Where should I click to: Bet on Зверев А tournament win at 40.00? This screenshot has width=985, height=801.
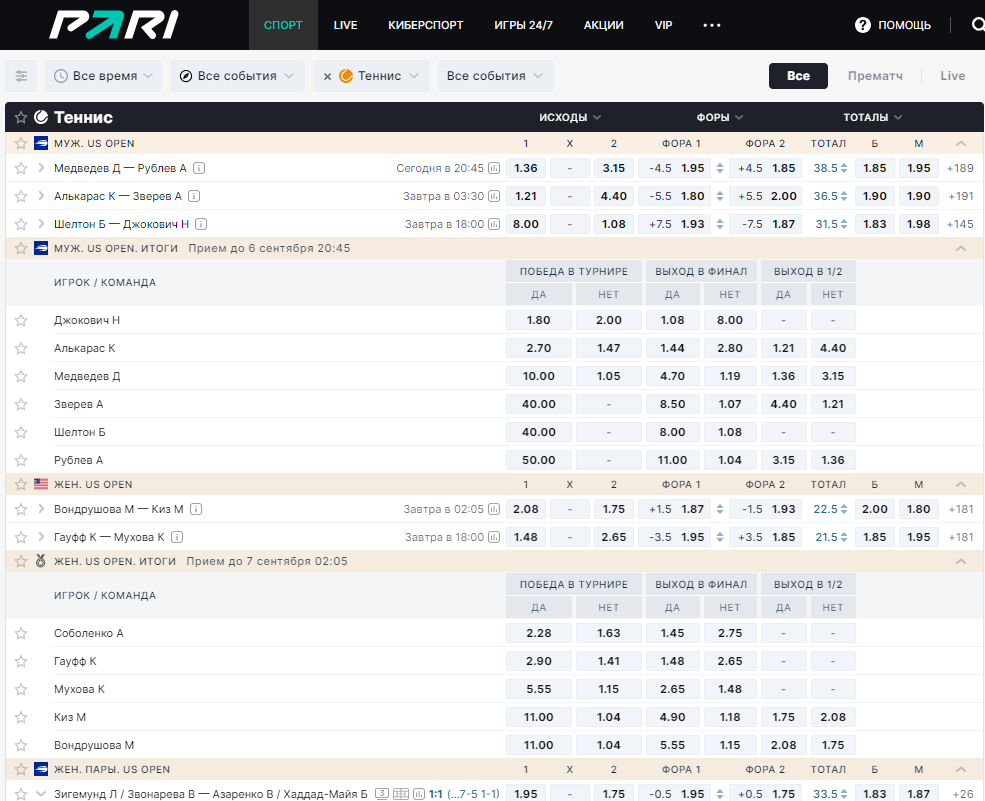(x=539, y=405)
